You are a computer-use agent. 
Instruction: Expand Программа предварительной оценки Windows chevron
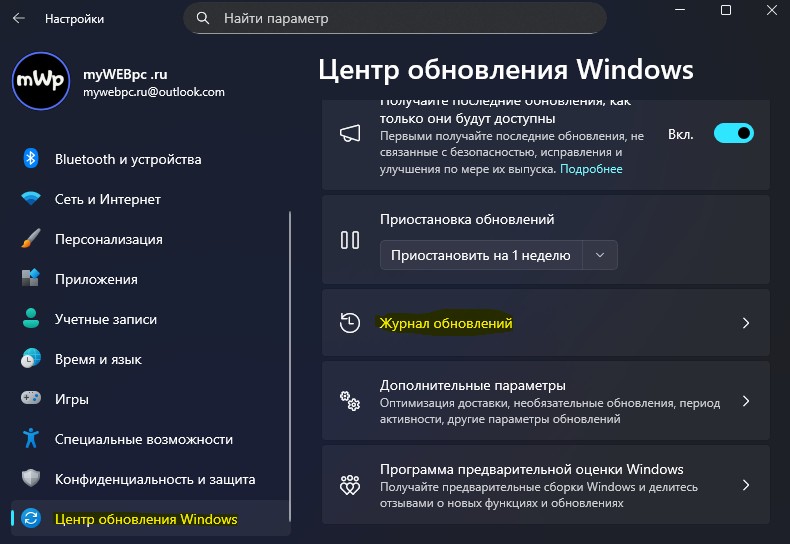(x=746, y=485)
